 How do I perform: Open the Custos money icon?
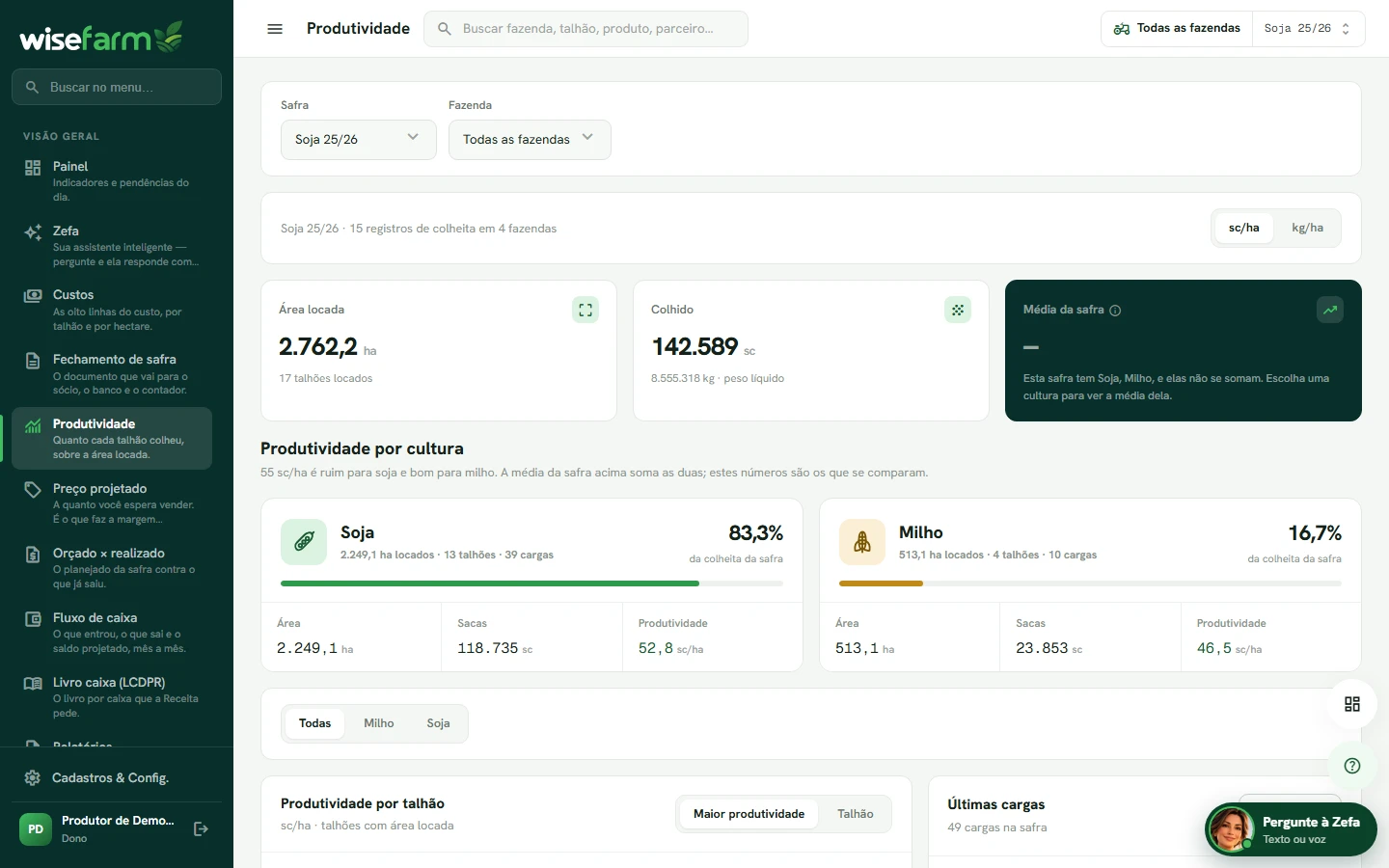(x=33, y=296)
